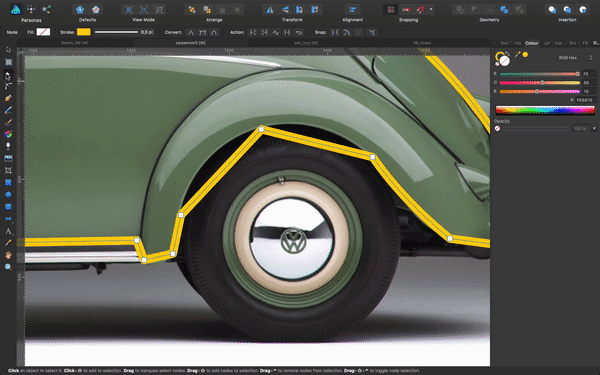Switch to the first Beetle document tab
This screenshot has width=600, height=375.
pos(75,43)
